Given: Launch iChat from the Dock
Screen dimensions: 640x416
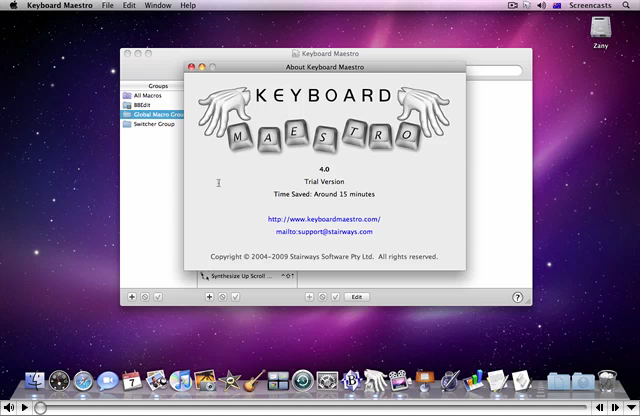Looking at the screenshot, I should pos(107,380).
